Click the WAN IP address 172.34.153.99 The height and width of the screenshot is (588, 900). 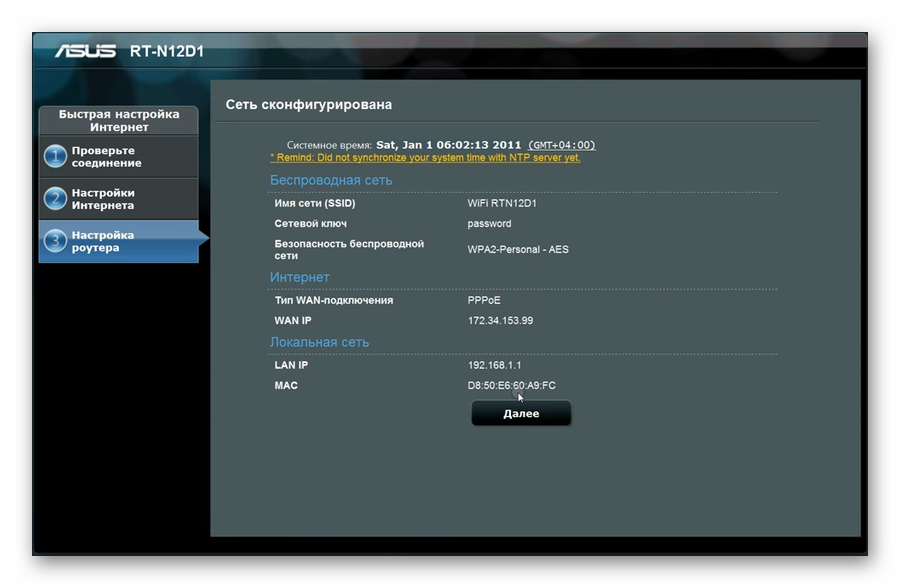tap(500, 321)
